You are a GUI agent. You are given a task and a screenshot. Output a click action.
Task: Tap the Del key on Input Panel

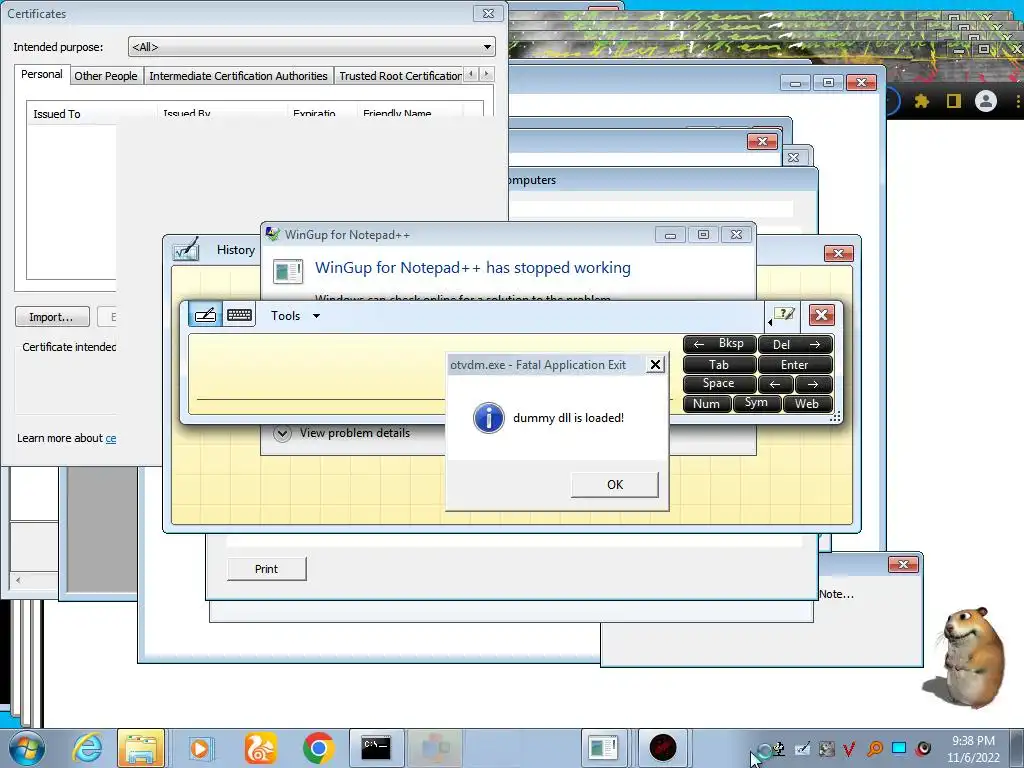(x=795, y=344)
